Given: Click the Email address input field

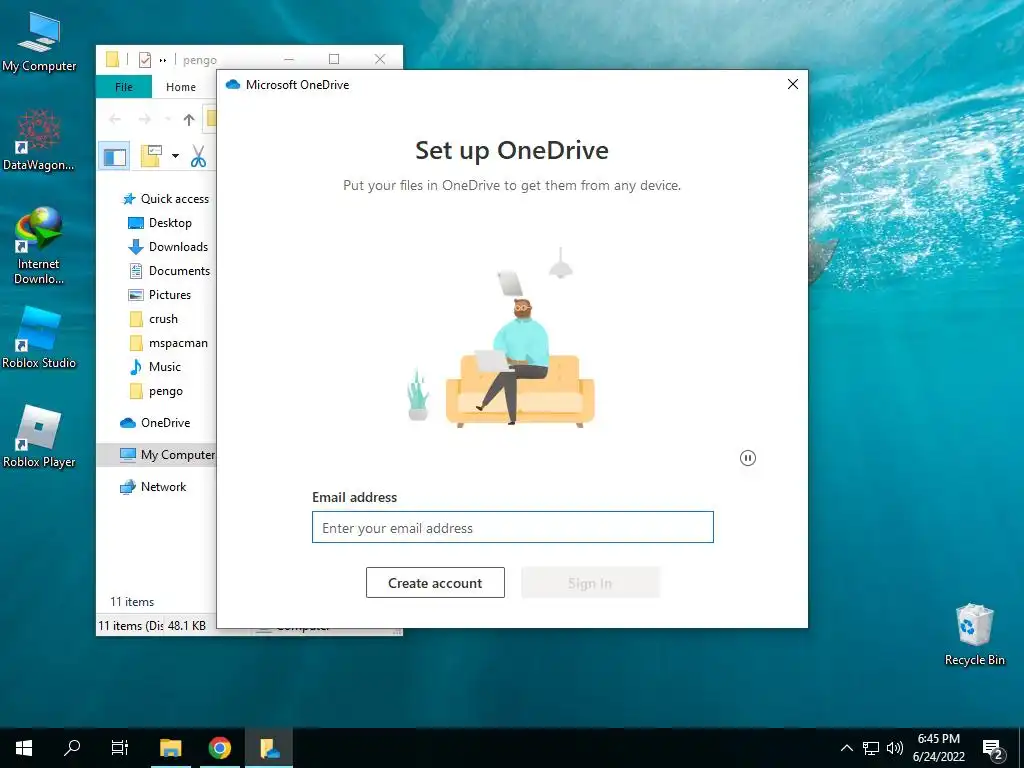Looking at the screenshot, I should (x=513, y=528).
